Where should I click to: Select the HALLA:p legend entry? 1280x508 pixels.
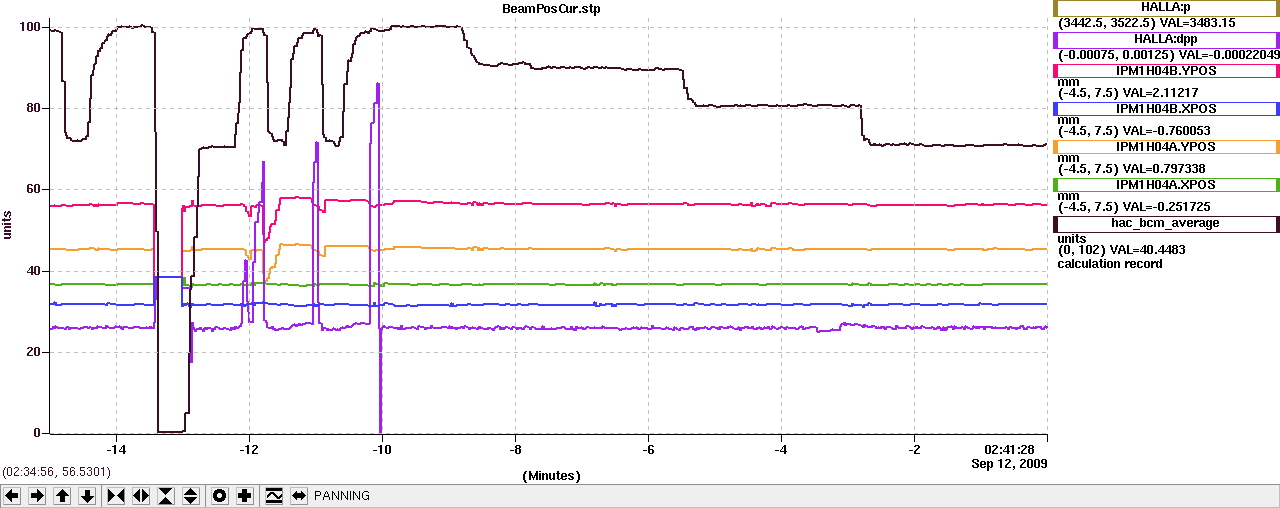coord(1167,7)
